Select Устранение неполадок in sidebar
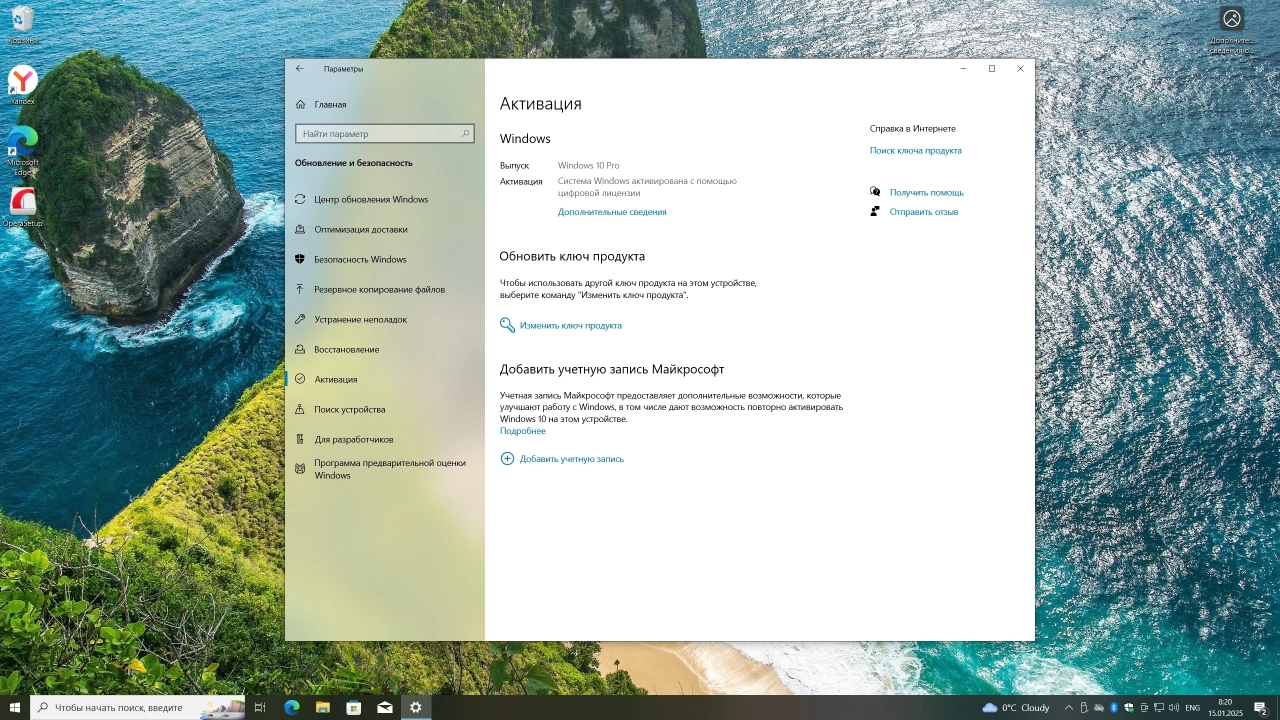Screen dimensions: 1280x720 (x=385, y=319)
